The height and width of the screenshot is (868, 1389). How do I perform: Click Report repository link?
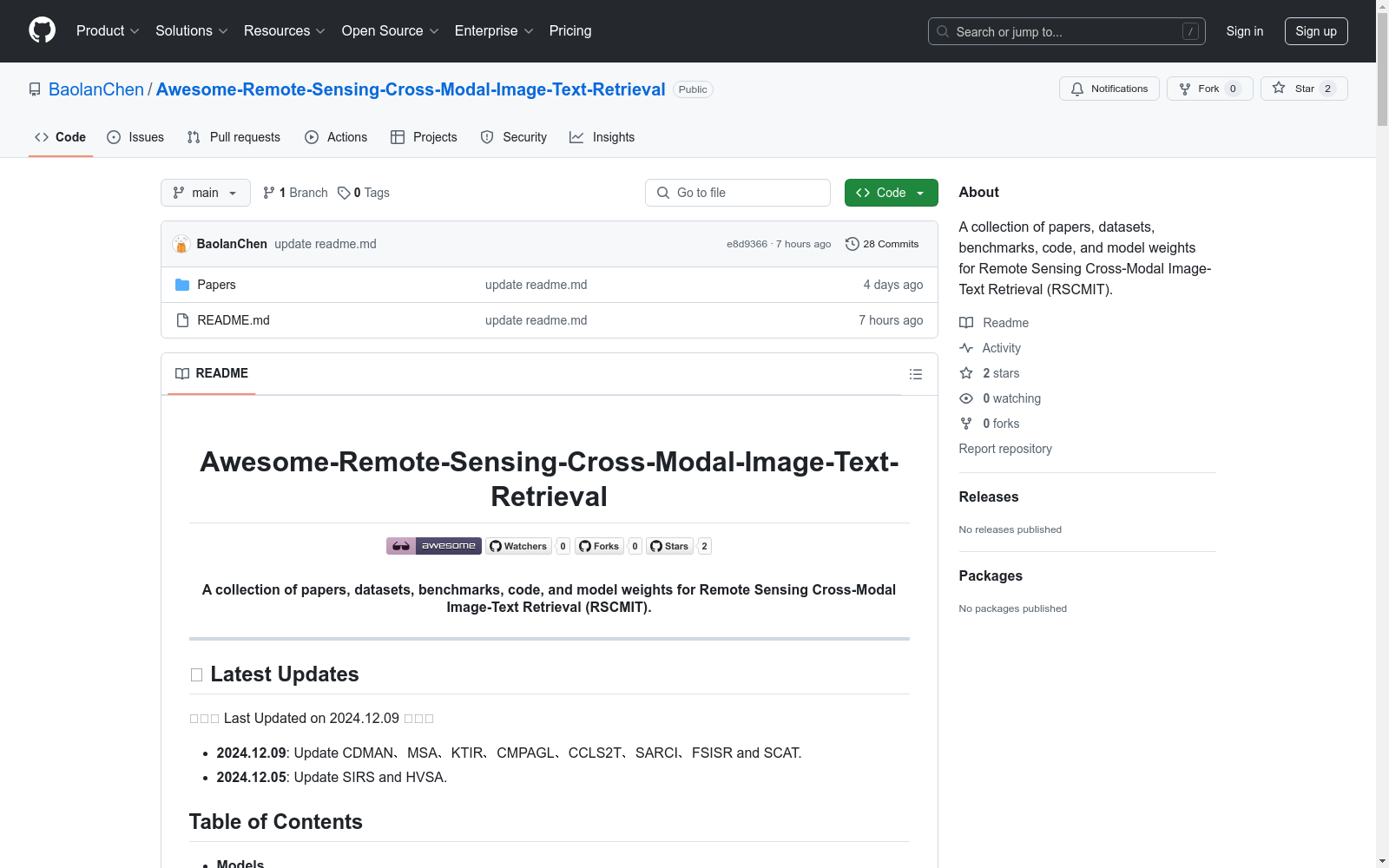(x=1005, y=449)
